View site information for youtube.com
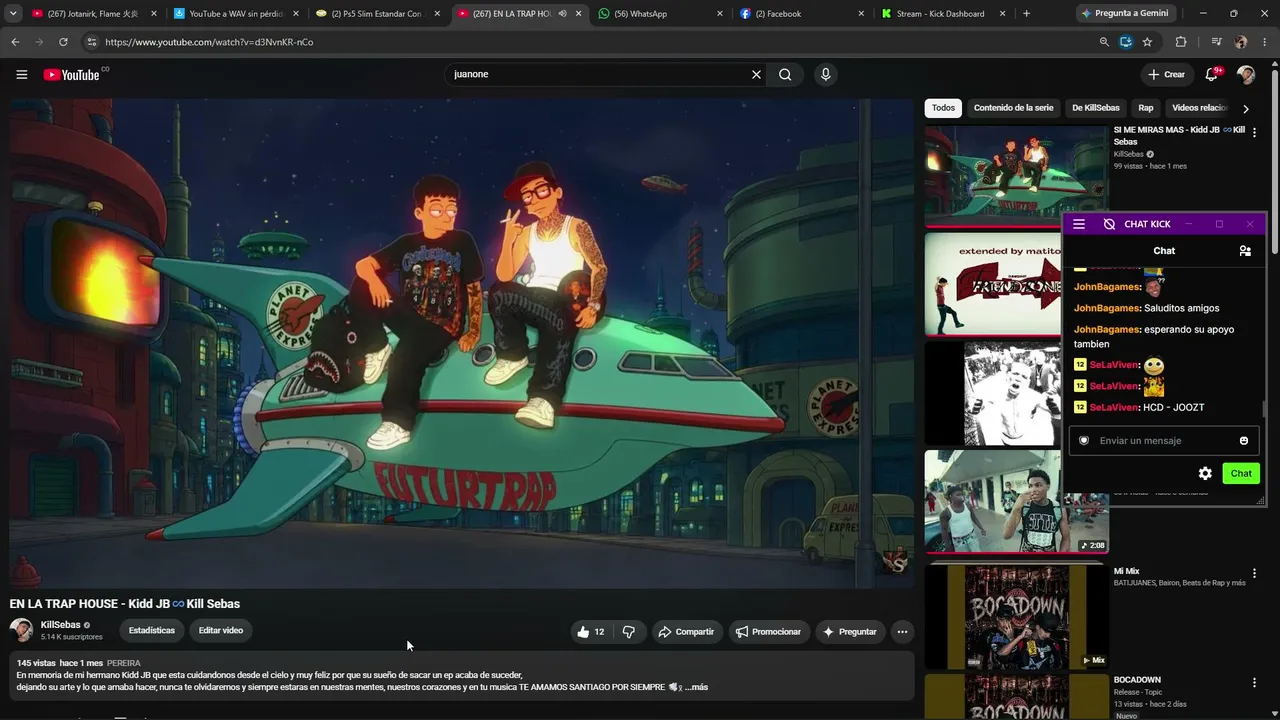The width and height of the screenshot is (1280, 720). coord(91,42)
